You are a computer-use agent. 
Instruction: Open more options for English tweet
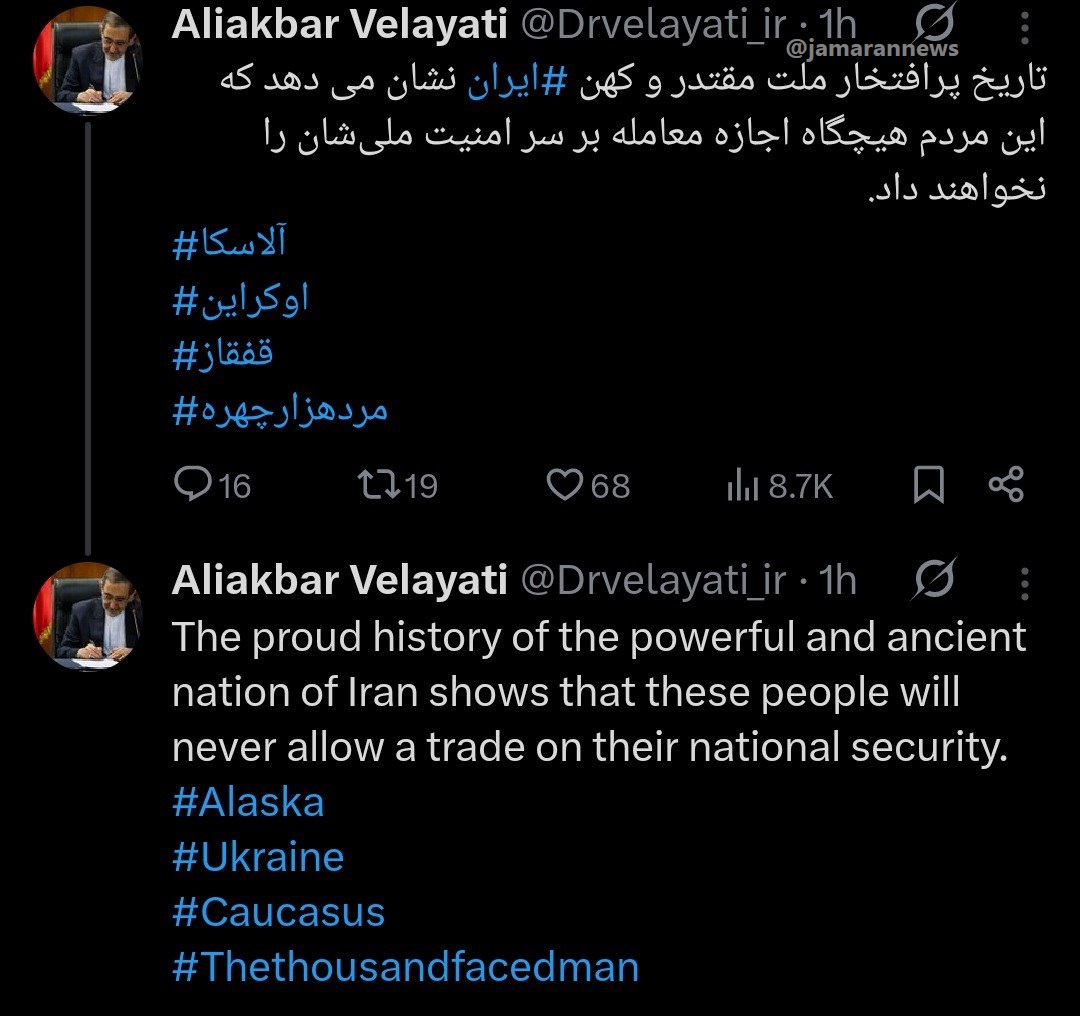[x=1024, y=581]
